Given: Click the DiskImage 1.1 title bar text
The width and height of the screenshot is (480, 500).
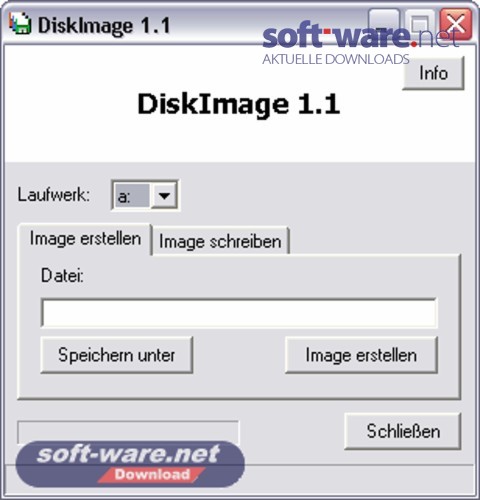Looking at the screenshot, I should click(x=104, y=25).
